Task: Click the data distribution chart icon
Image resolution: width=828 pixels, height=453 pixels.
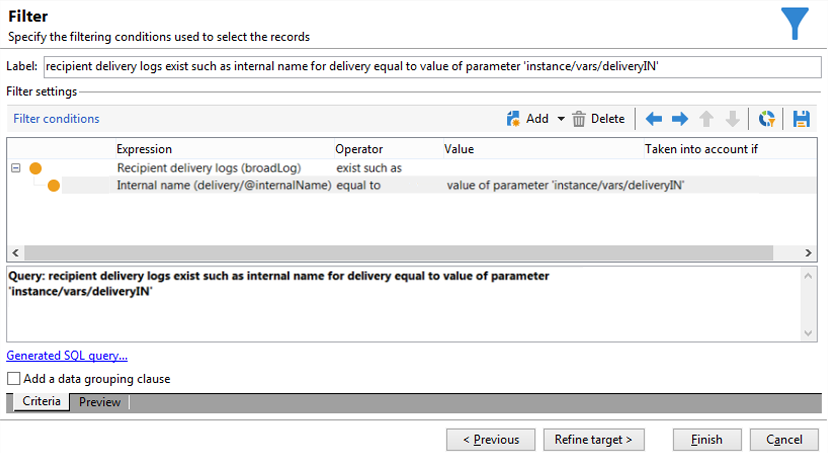Action: [x=767, y=119]
